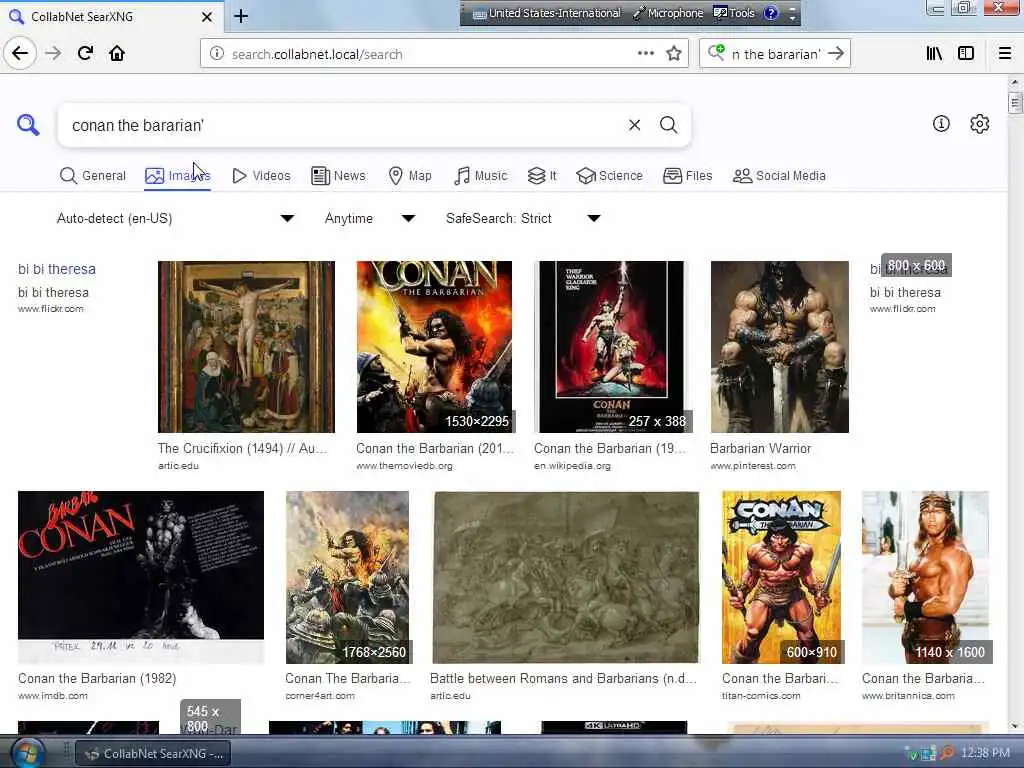Select the It category tab
1024x768 pixels.
(x=542, y=176)
